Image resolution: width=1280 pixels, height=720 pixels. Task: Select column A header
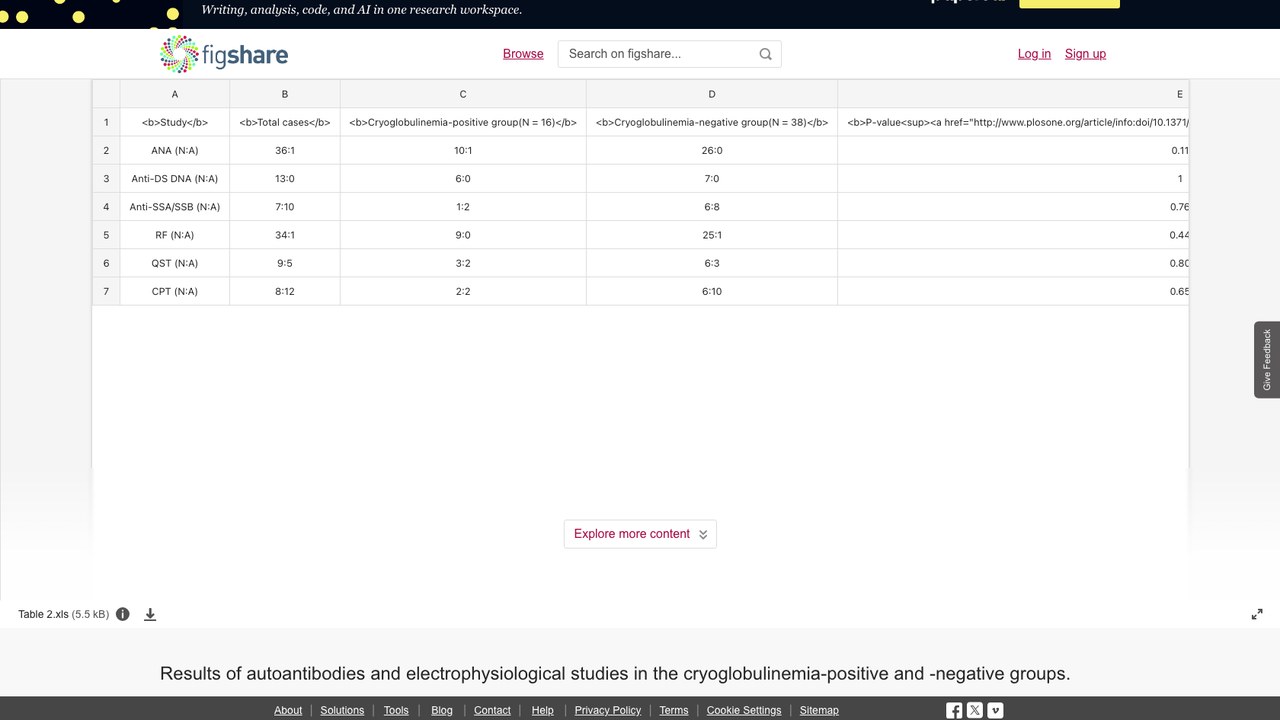[175, 94]
